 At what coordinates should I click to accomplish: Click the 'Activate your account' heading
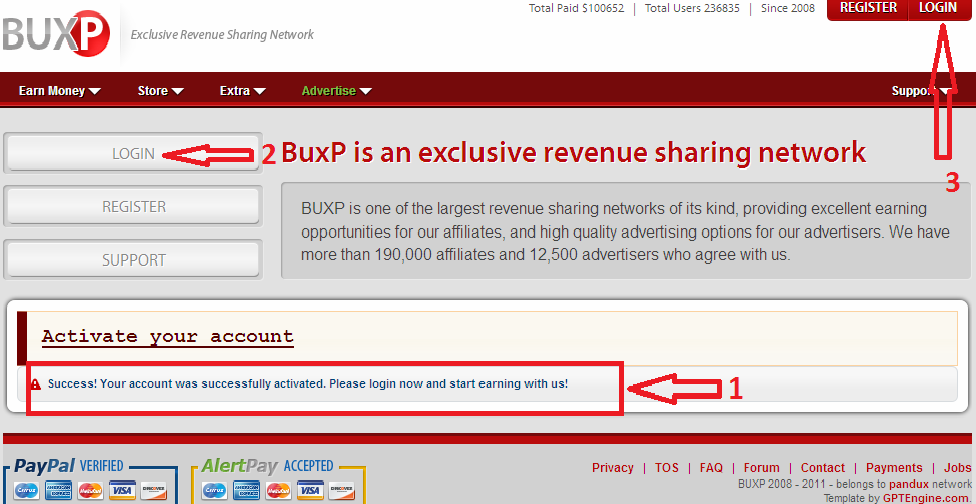(167, 336)
